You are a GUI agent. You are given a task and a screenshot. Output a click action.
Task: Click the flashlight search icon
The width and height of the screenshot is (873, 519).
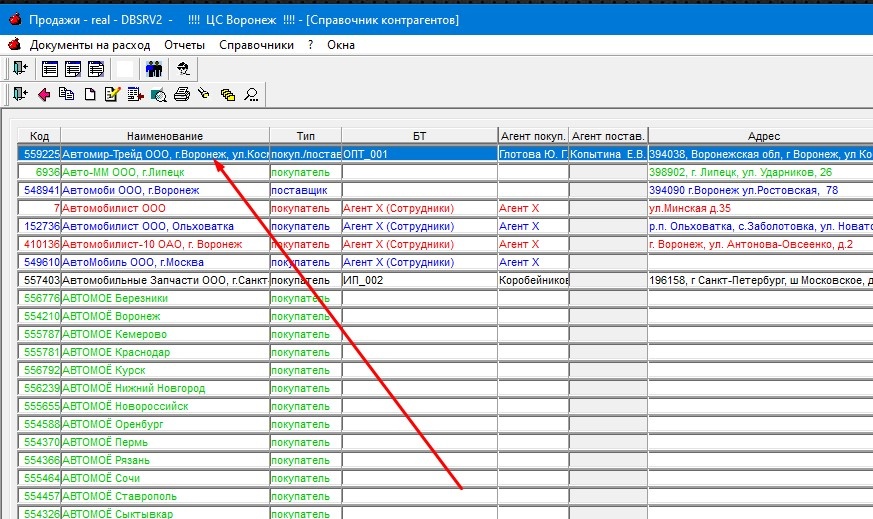[x=204, y=94]
